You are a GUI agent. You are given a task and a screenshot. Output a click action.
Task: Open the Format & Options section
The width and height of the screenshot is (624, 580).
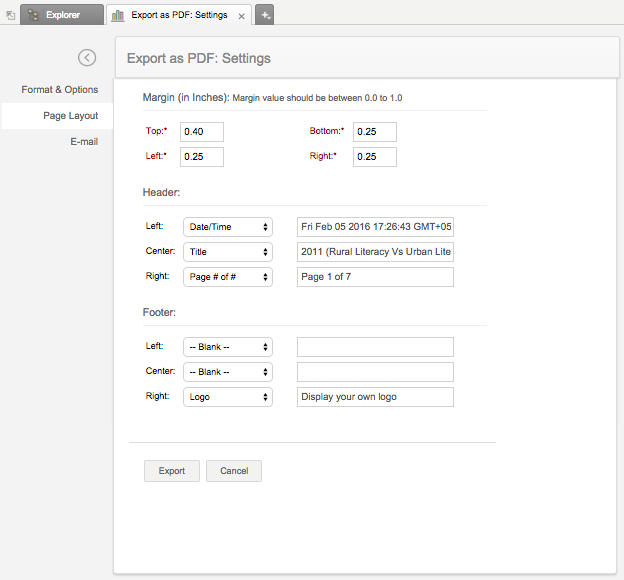coord(60,90)
